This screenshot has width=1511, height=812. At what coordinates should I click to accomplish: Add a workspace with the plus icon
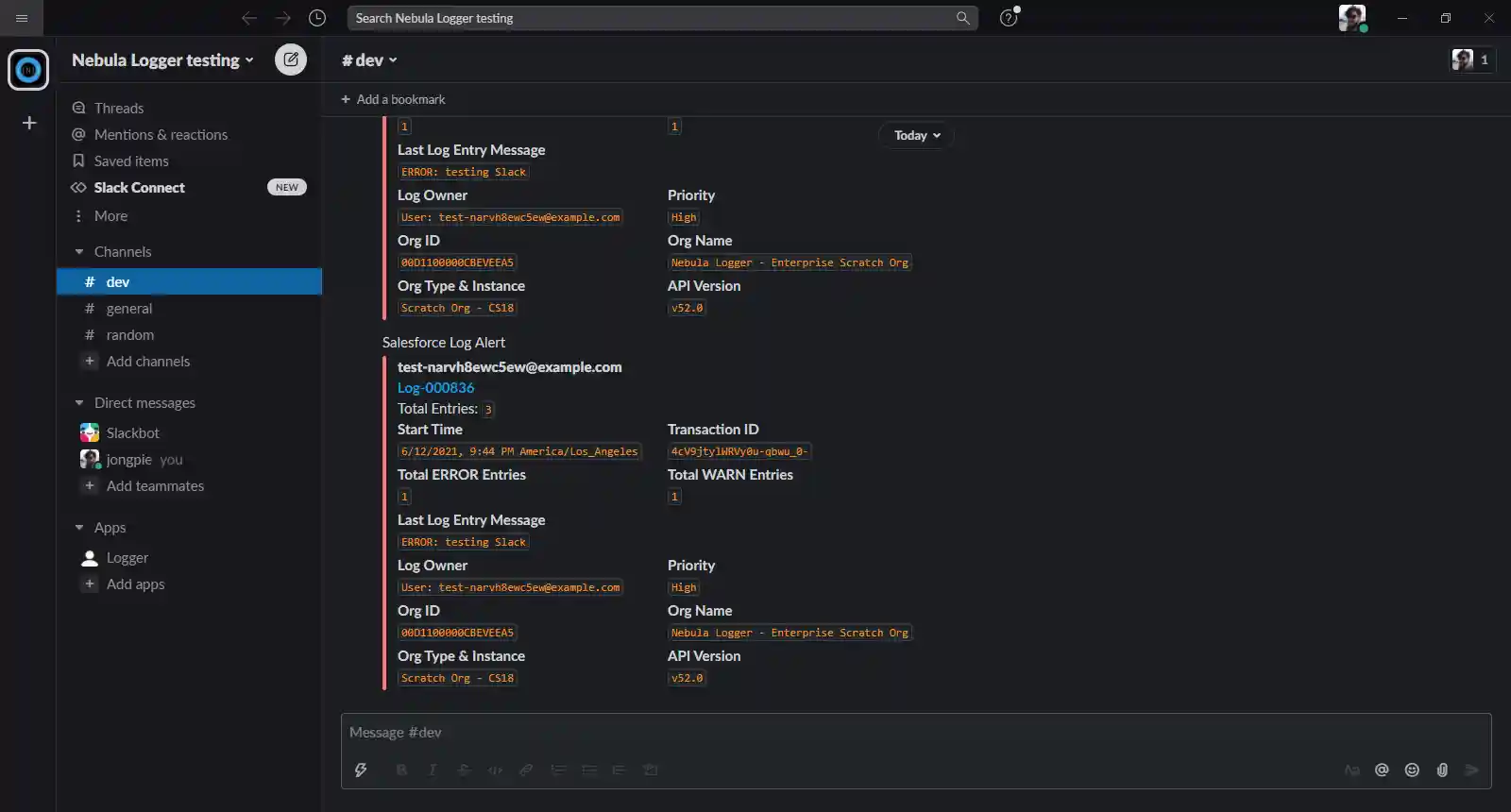[x=29, y=123]
